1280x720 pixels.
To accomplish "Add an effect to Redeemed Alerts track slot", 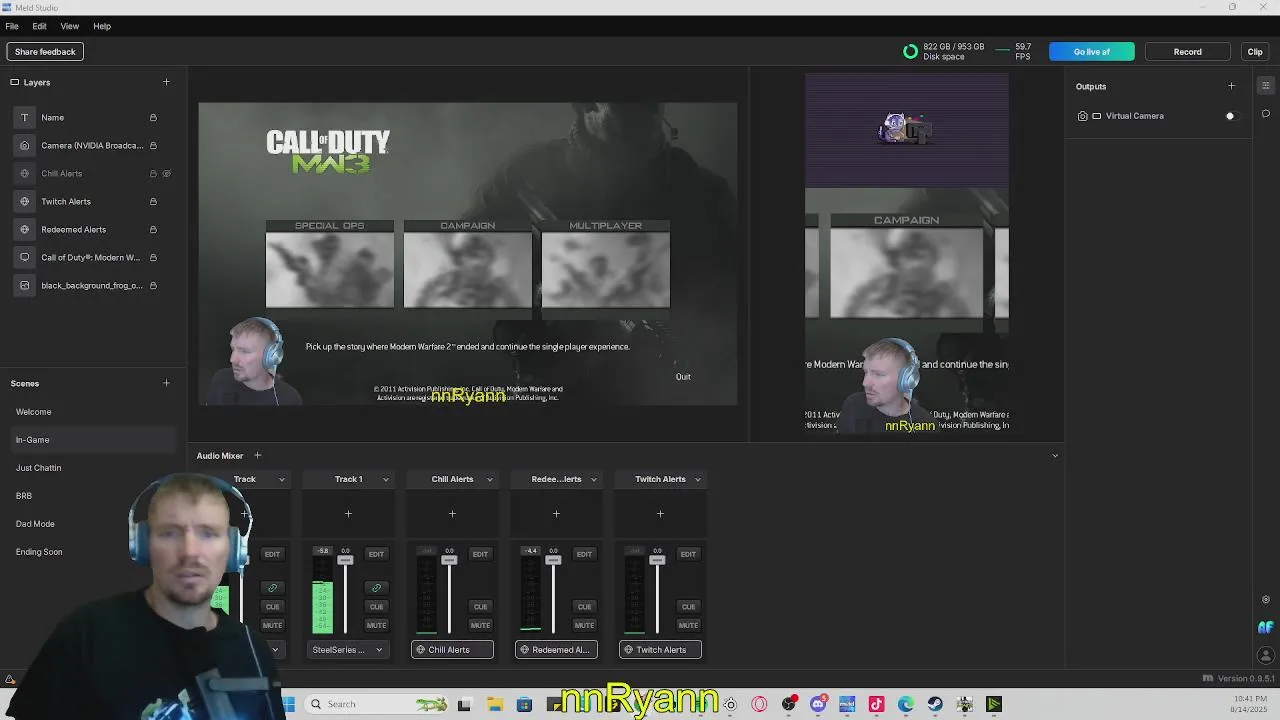I will coord(556,514).
